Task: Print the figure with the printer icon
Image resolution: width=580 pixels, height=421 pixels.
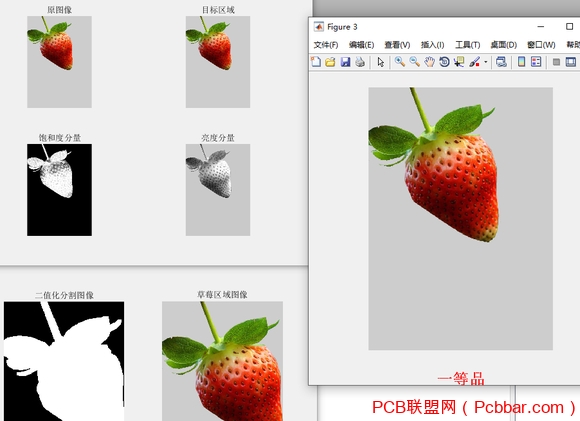Action: point(360,62)
